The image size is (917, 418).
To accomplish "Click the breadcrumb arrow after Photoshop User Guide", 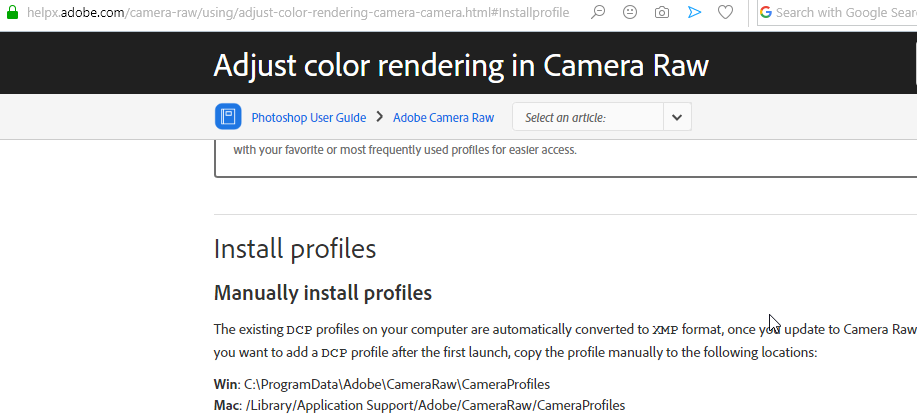I will [380, 117].
